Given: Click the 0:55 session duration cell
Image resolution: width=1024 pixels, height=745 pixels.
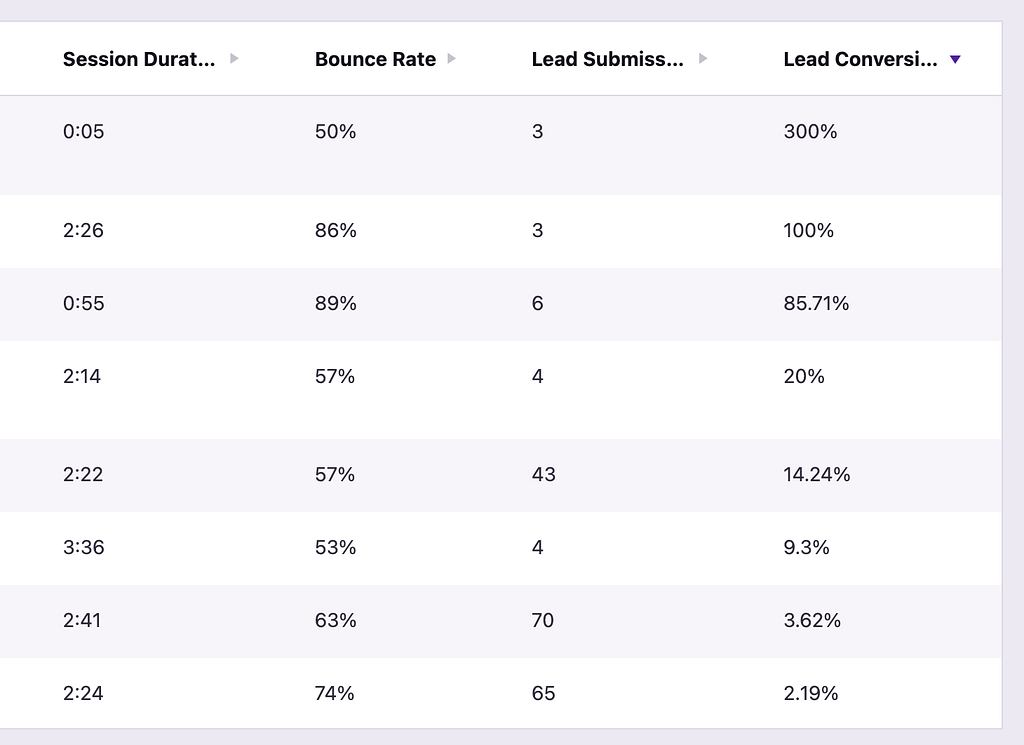Looking at the screenshot, I should point(83,304).
